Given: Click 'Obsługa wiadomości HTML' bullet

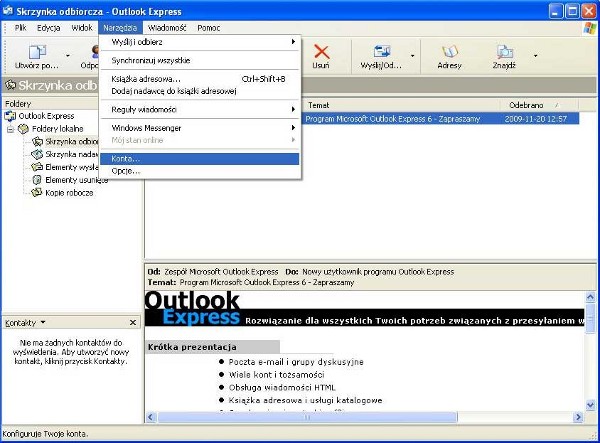Looking at the screenshot, I should (x=282, y=388).
